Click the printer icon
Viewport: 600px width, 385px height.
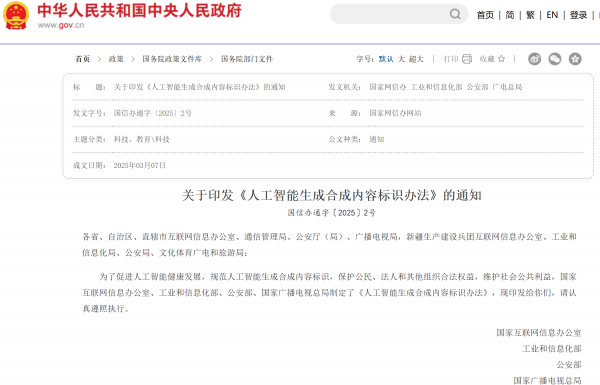coord(467,59)
